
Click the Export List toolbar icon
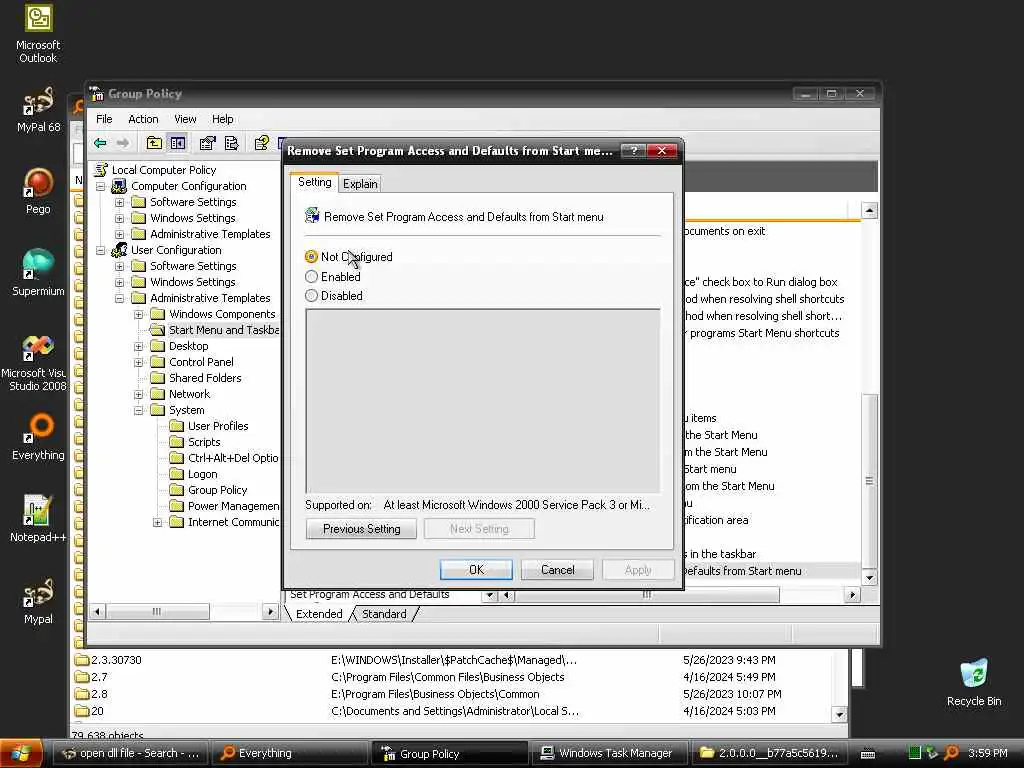click(x=231, y=143)
